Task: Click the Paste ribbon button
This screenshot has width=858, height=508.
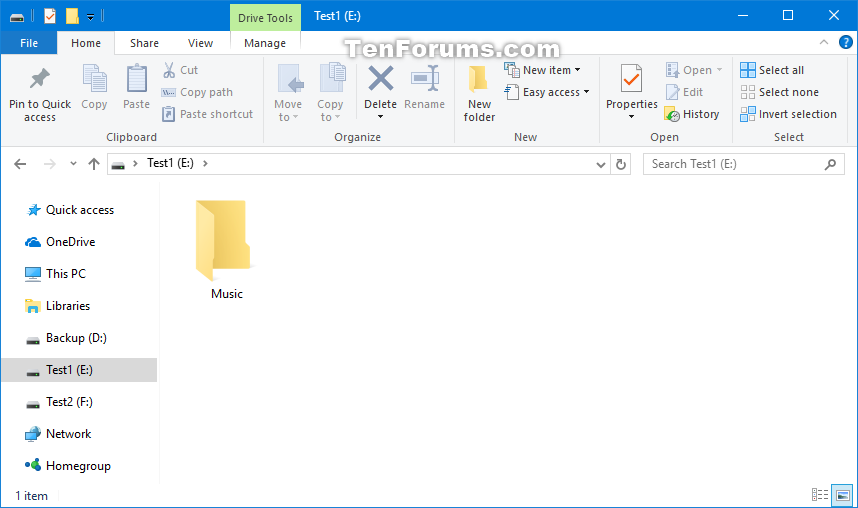Action: [x=136, y=88]
